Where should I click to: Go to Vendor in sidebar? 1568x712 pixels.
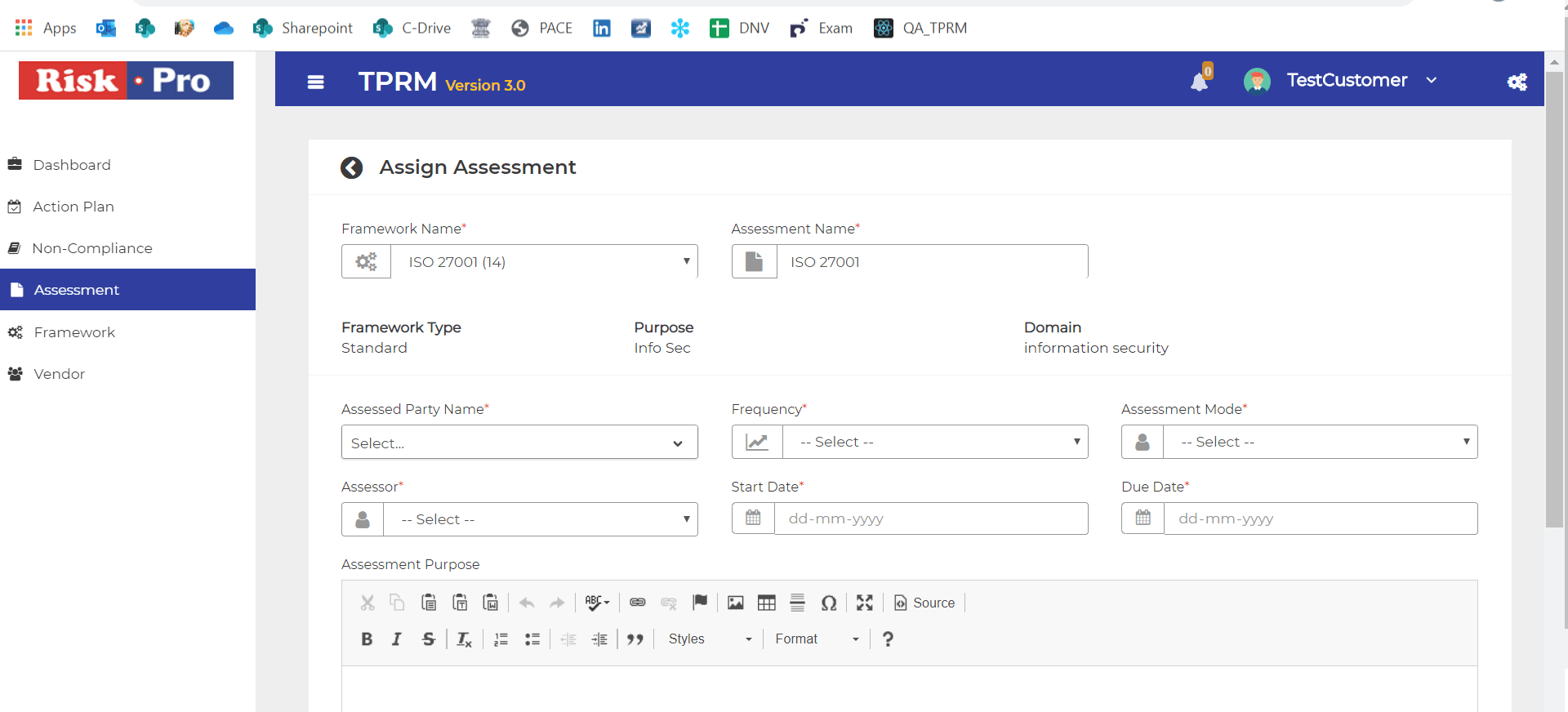pos(59,374)
